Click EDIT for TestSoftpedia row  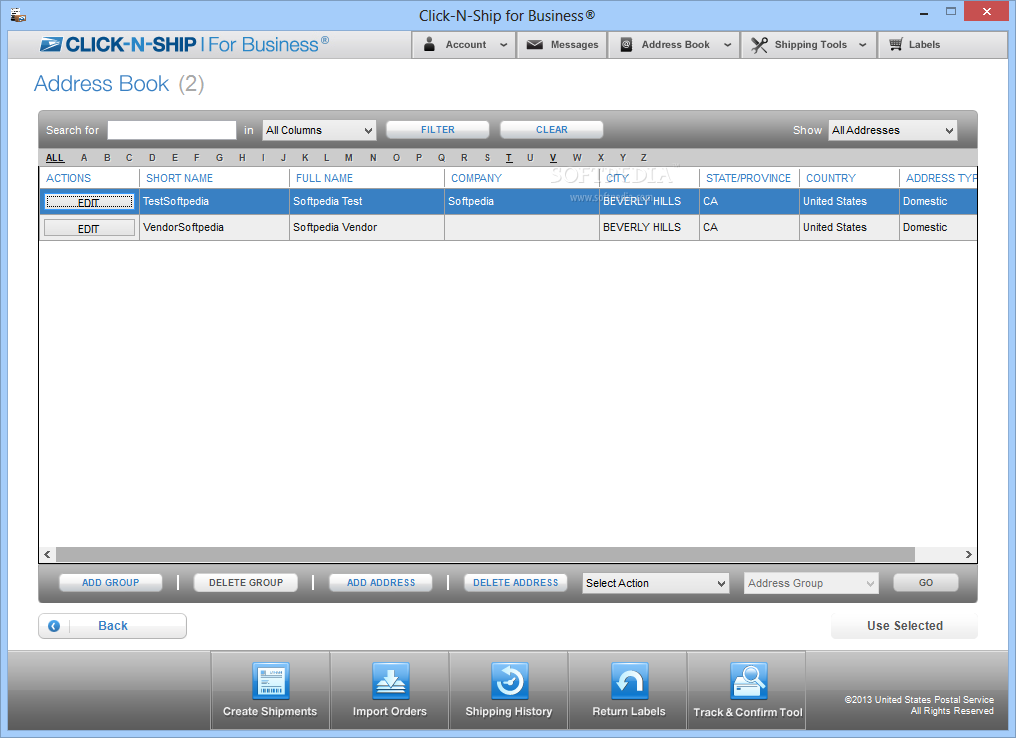click(89, 202)
